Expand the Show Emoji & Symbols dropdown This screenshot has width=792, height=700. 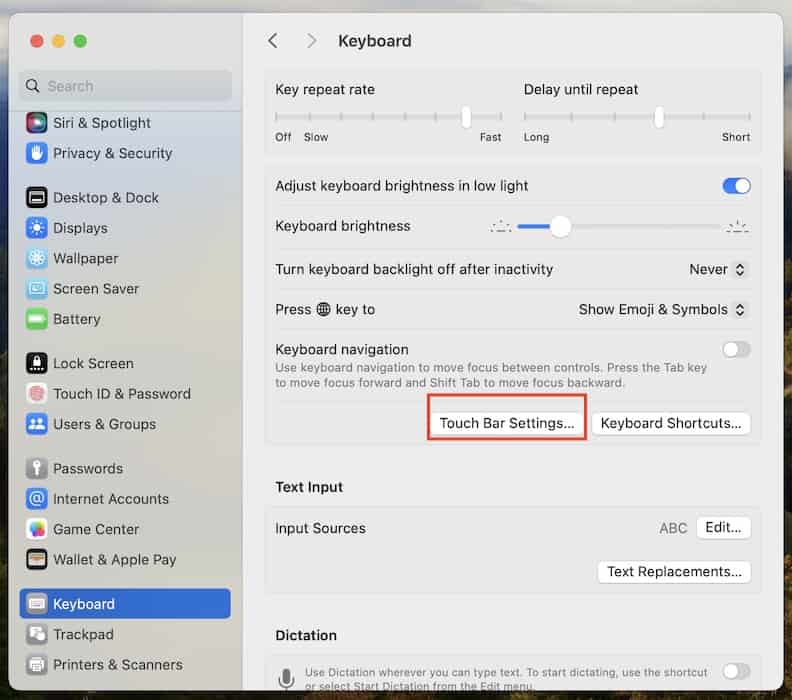tap(664, 310)
